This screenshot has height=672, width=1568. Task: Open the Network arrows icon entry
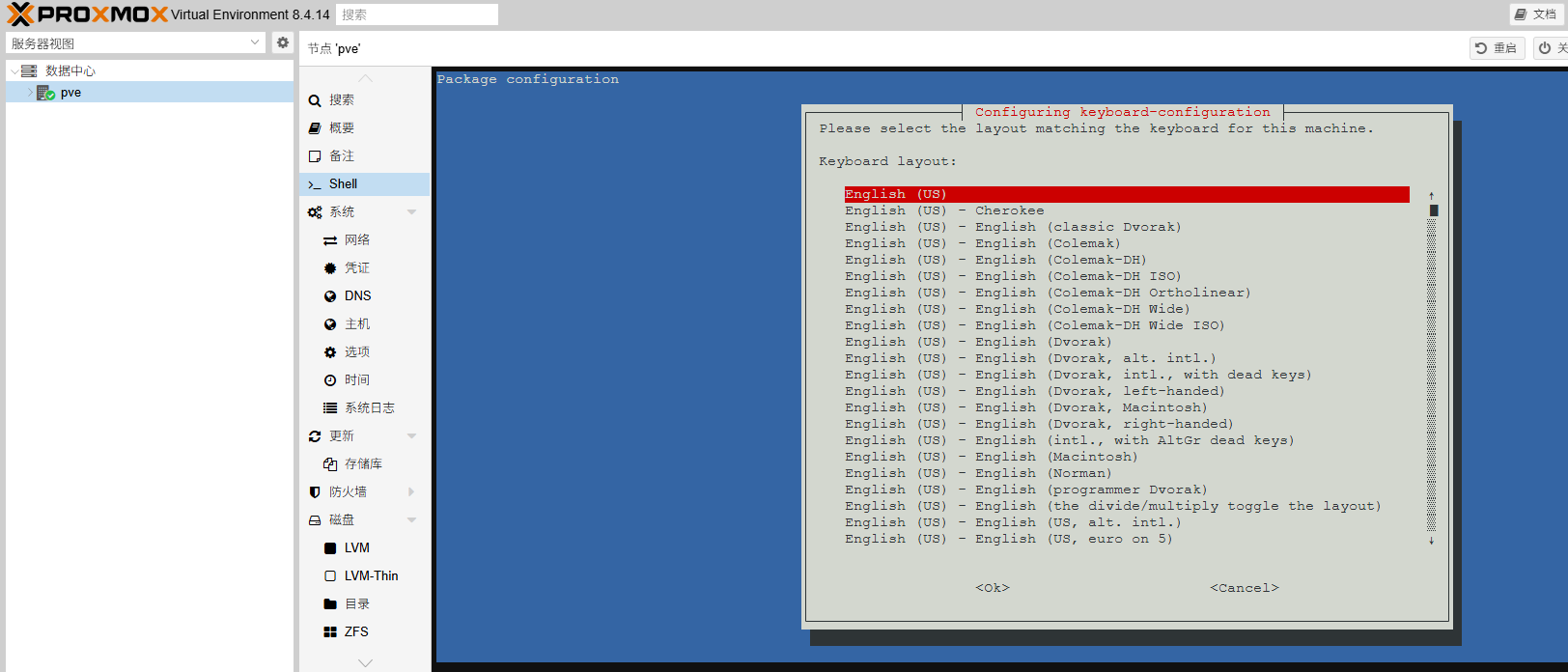[x=330, y=240]
